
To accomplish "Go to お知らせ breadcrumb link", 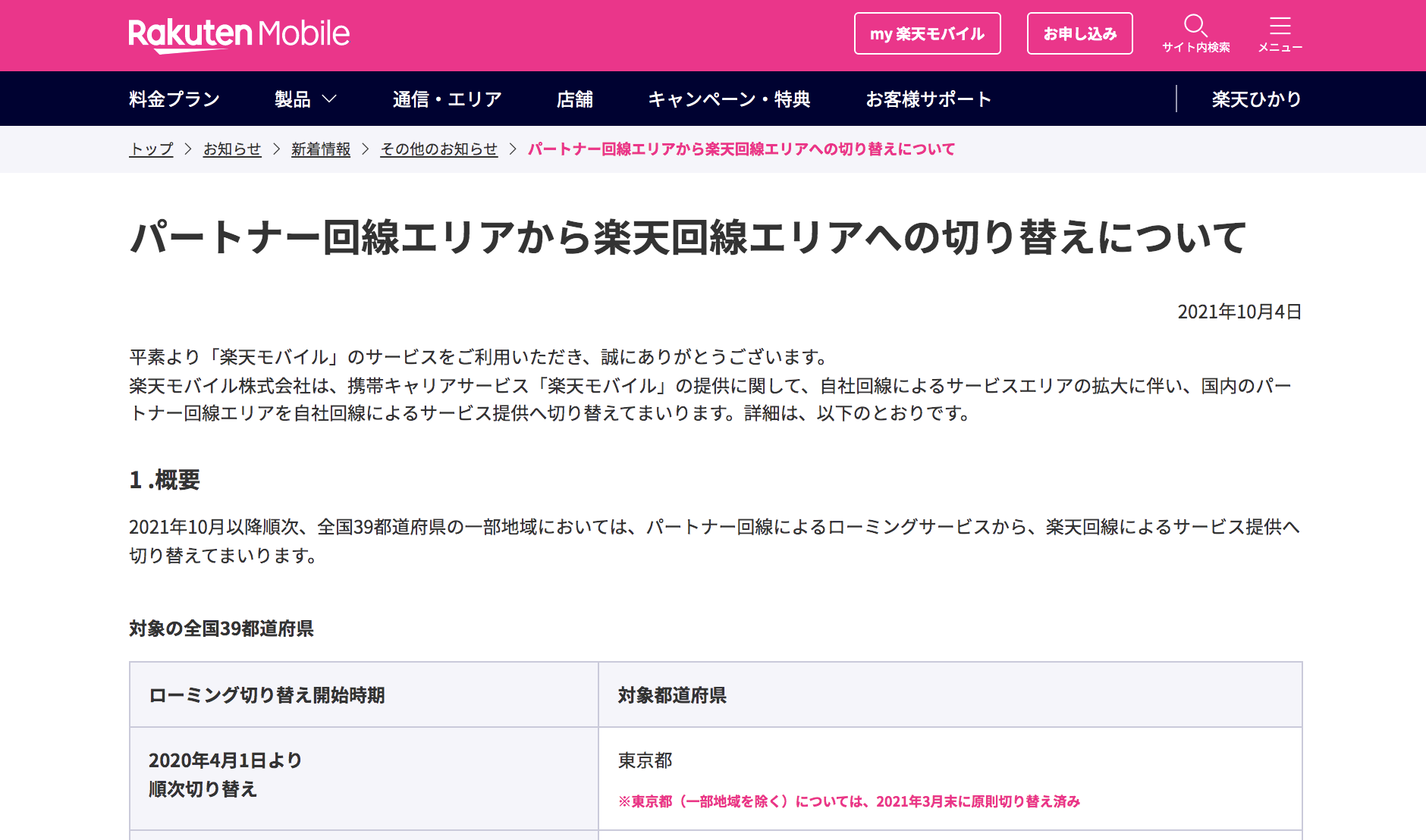I will pos(232,149).
